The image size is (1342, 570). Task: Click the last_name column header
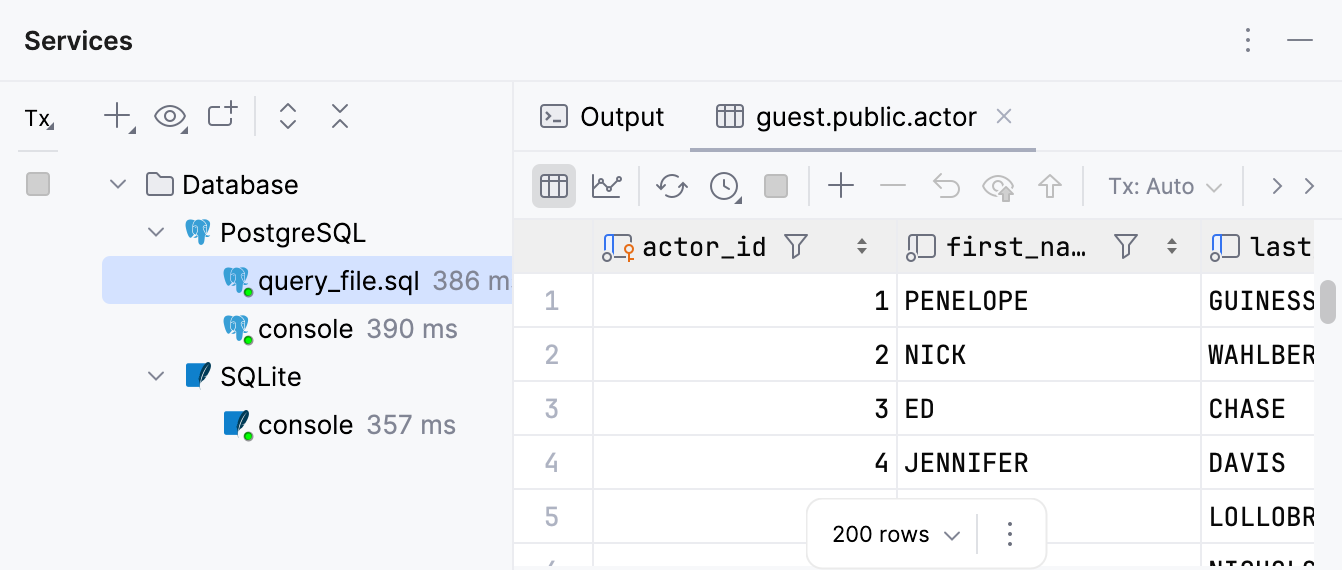[1260, 246]
